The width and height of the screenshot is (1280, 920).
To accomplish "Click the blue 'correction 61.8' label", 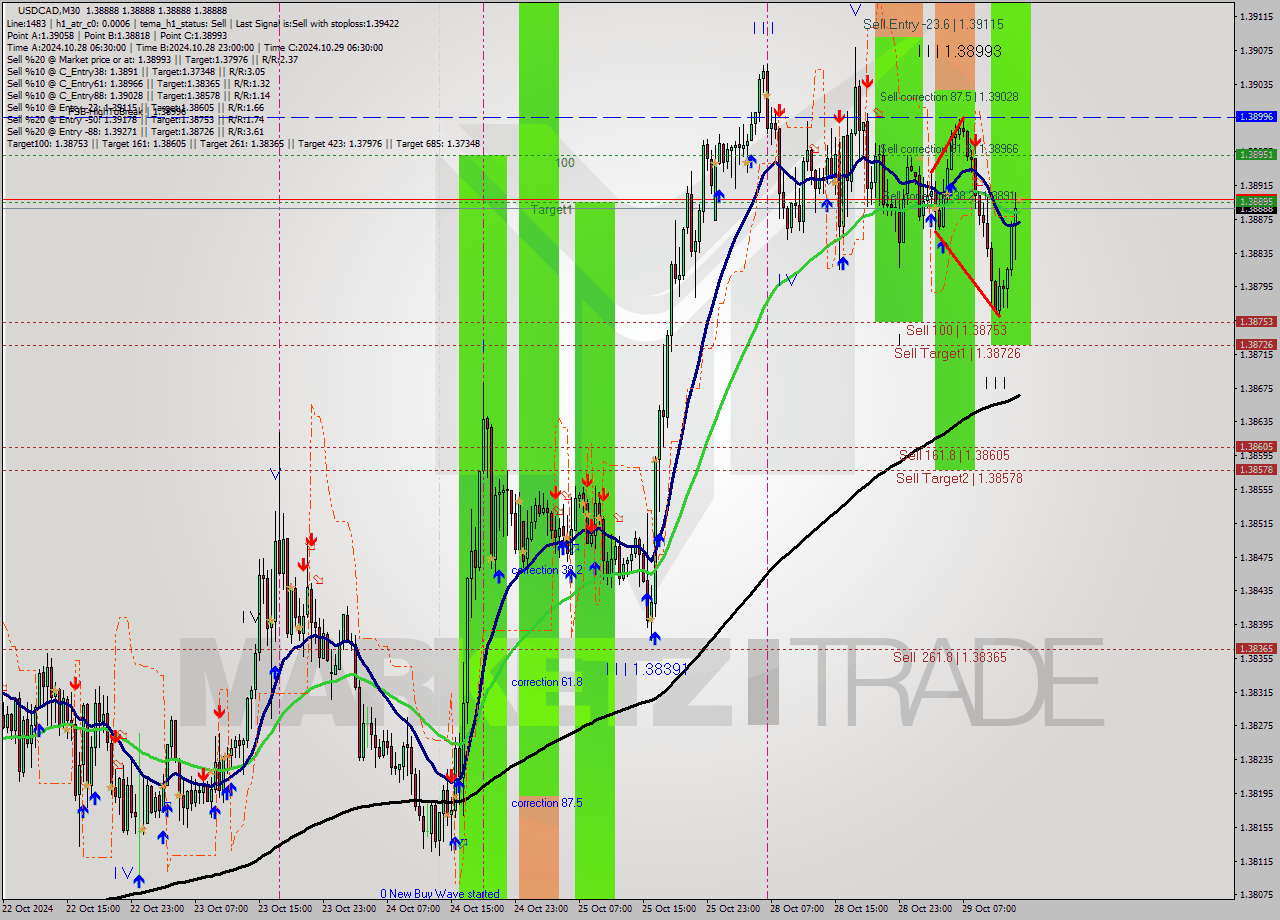I will (x=546, y=682).
